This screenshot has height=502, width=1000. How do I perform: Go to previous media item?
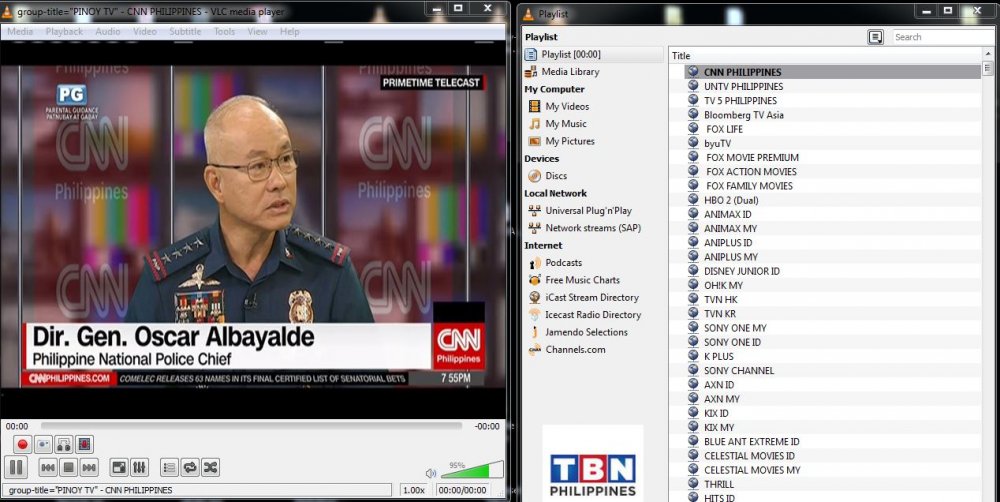click(x=48, y=468)
